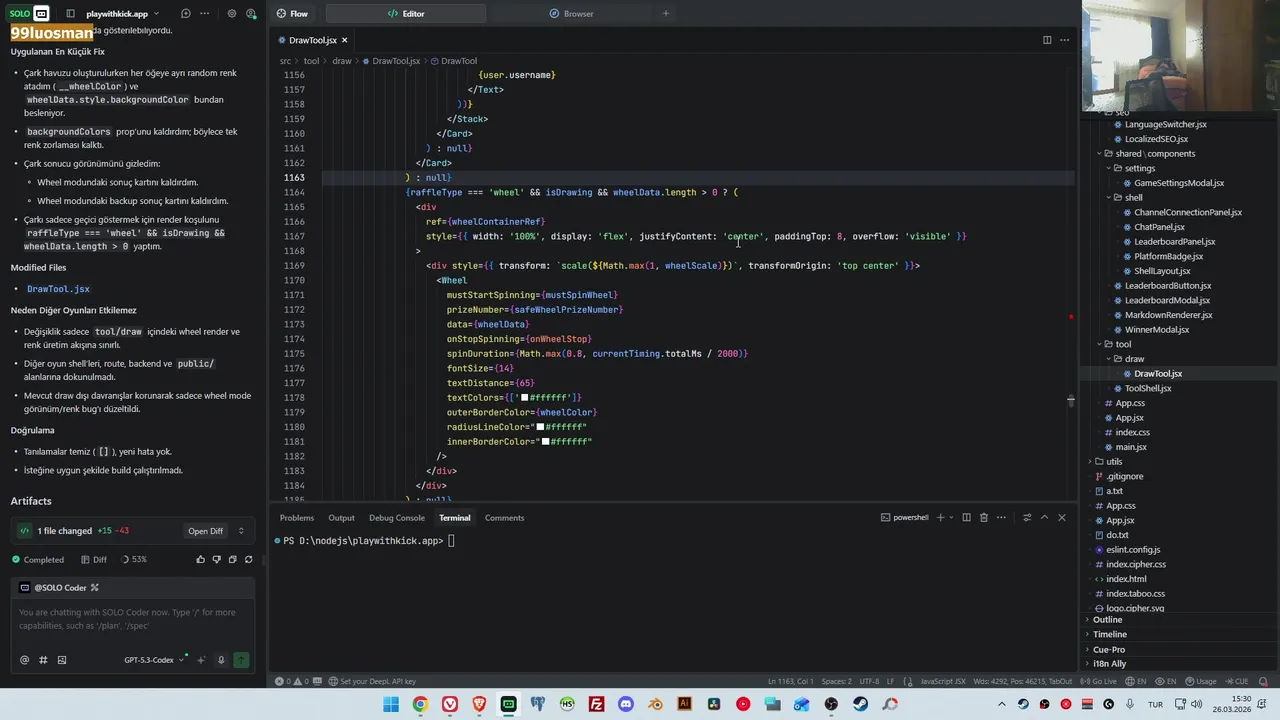
Task: Add a new view with plus tab
Action: click(x=665, y=14)
